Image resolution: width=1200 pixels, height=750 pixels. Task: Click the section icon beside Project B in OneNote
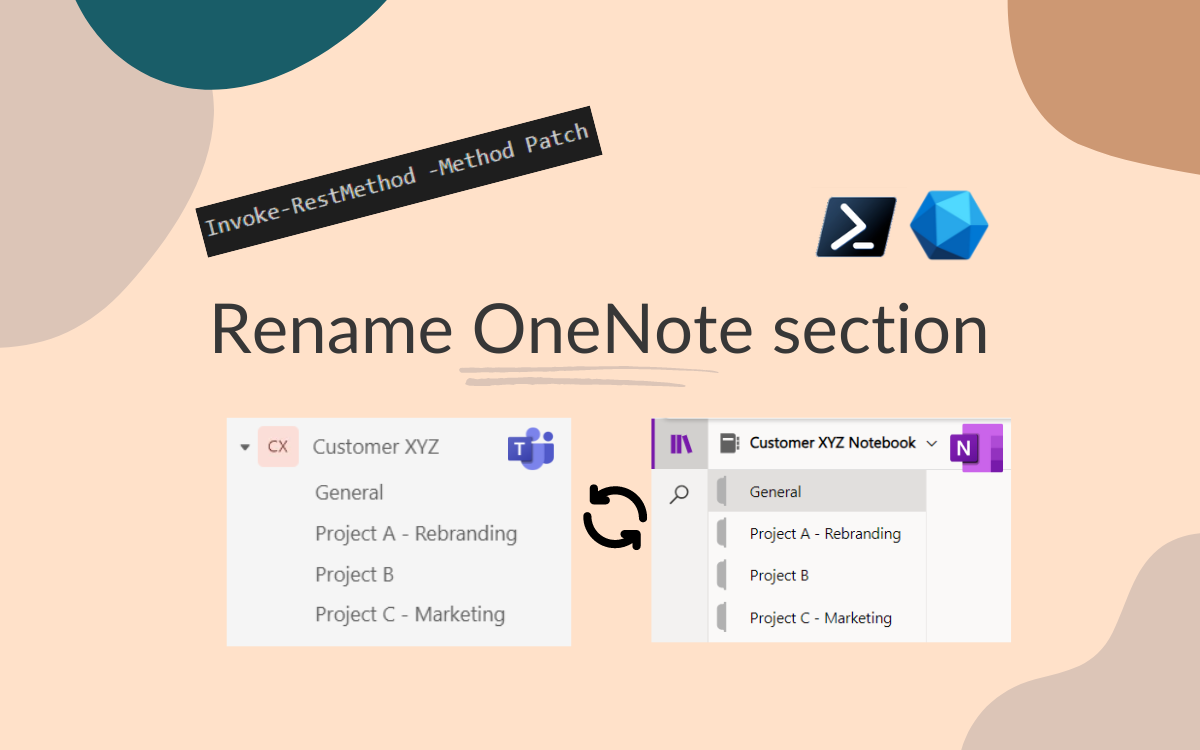click(x=721, y=575)
